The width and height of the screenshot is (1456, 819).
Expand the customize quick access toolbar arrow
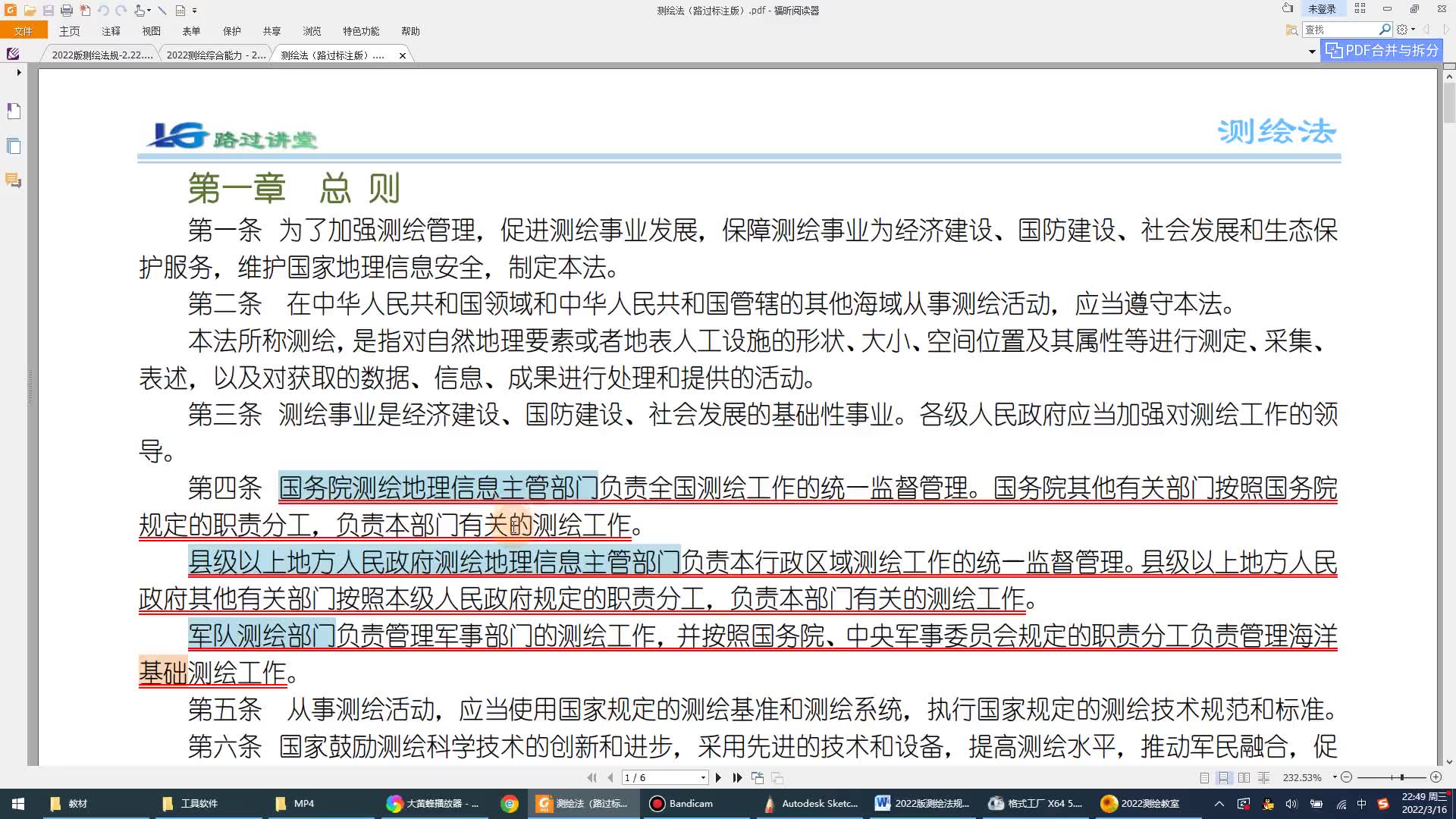pos(195,11)
